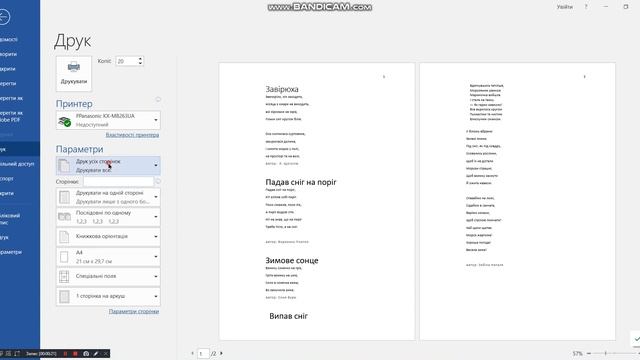Click the printer info icon near Принтер
Image resolution: width=640 pixels, height=360 pixels.
158,100
